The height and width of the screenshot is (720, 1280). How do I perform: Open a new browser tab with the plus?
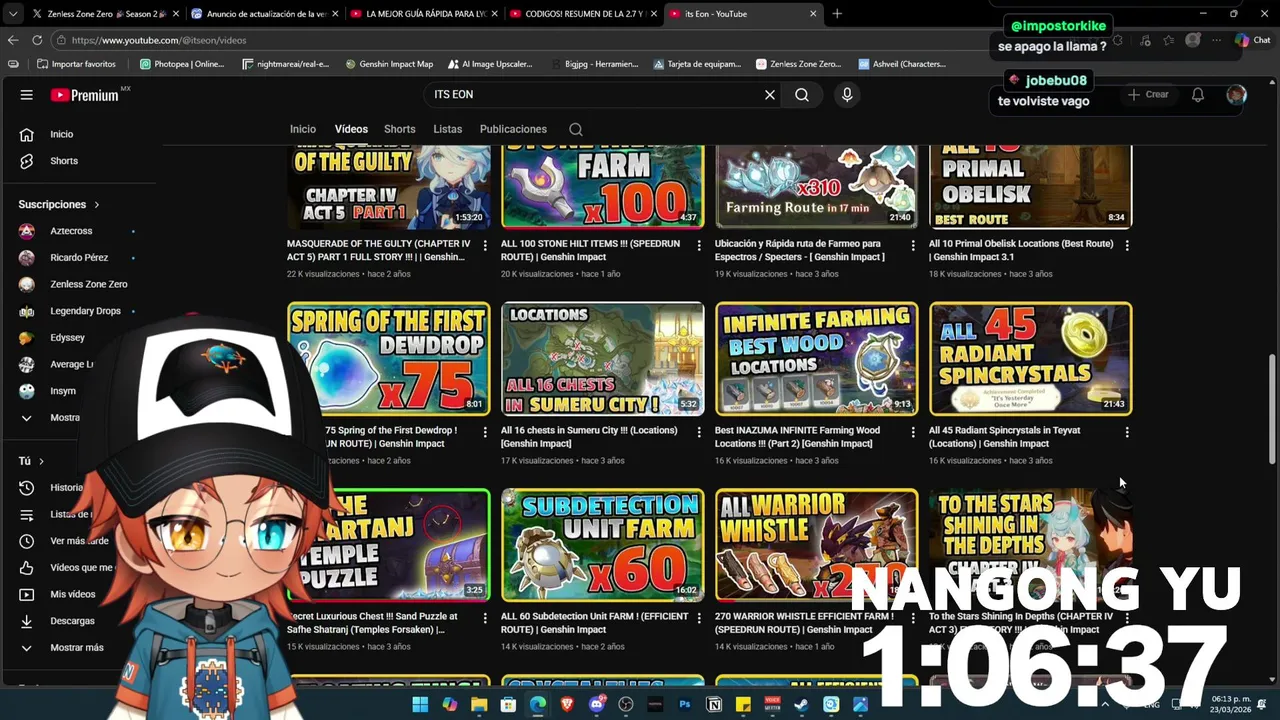coord(837,14)
